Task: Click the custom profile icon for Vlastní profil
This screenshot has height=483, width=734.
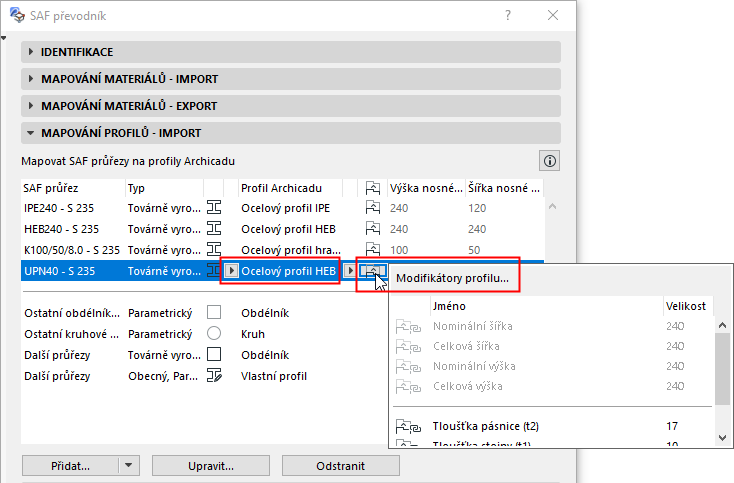Action: pyautogui.click(x=214, y=376)
